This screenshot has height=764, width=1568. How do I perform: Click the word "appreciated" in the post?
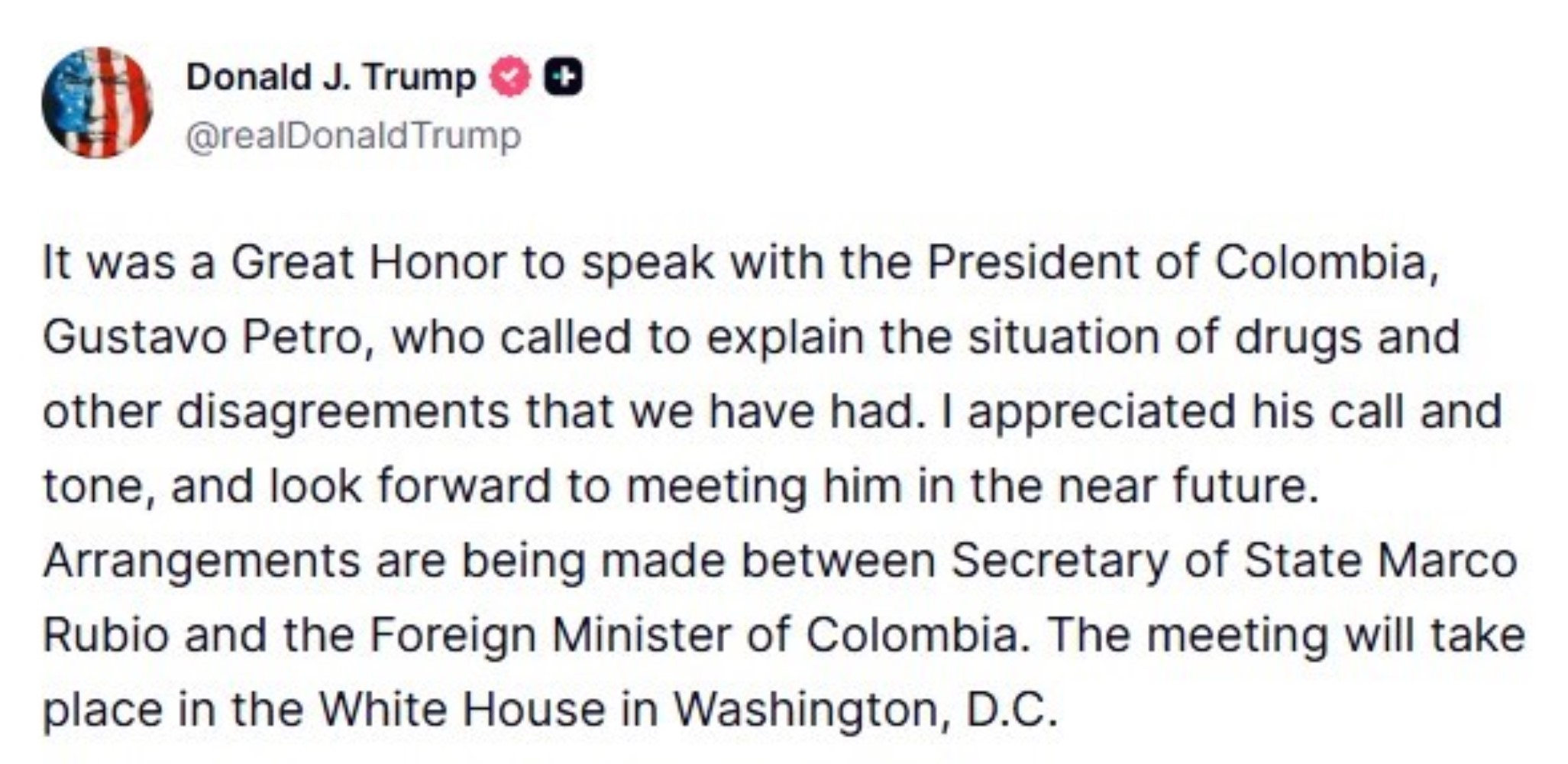click(1101, 411)
